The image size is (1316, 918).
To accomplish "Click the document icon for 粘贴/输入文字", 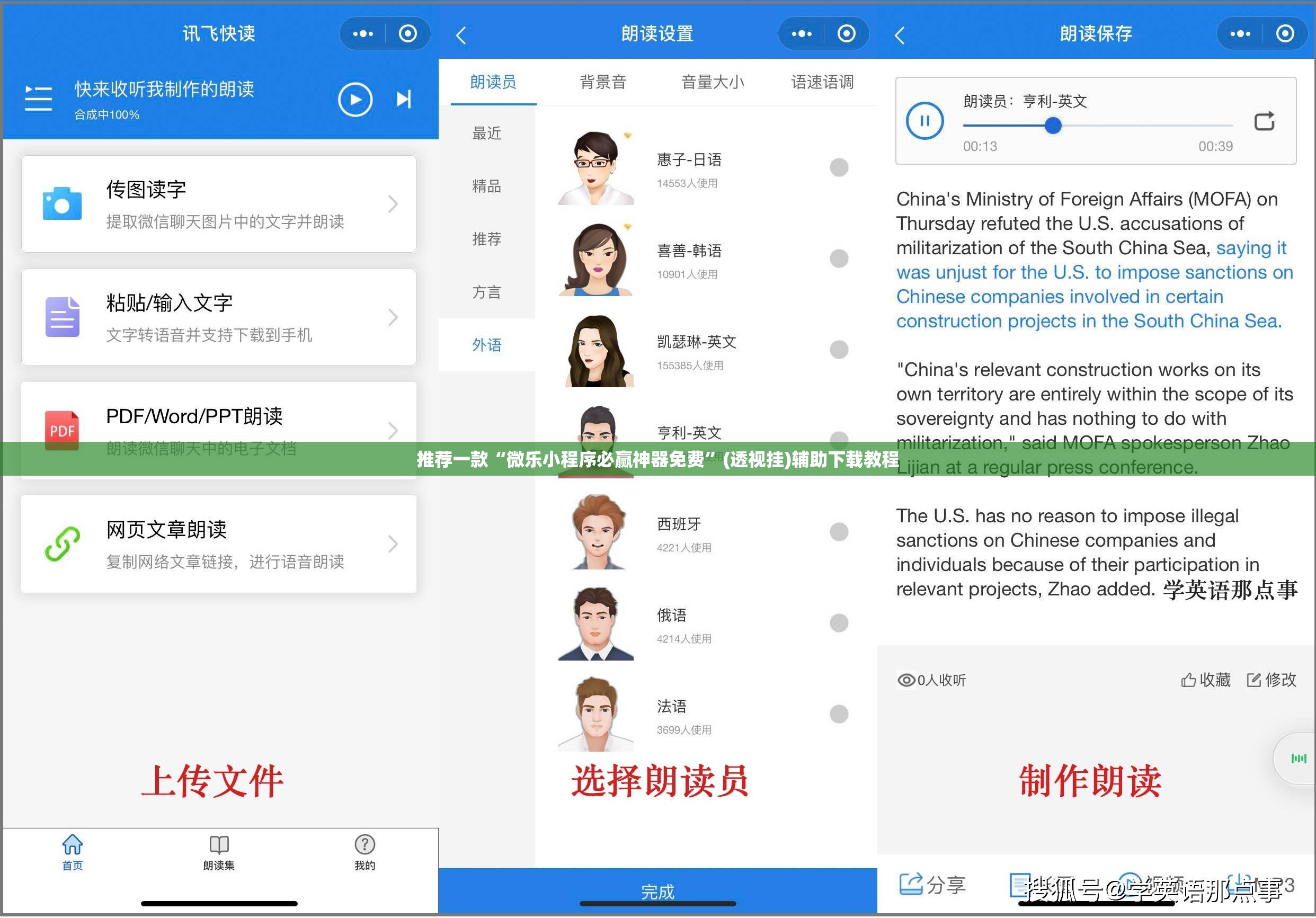I will (62, 317).
